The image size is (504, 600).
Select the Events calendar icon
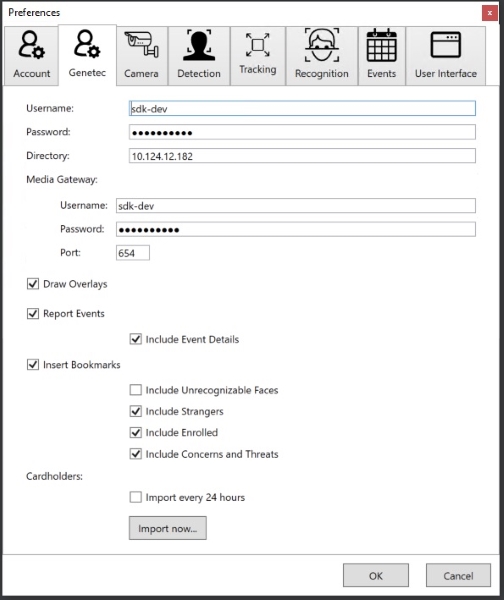tap(381, 45)
